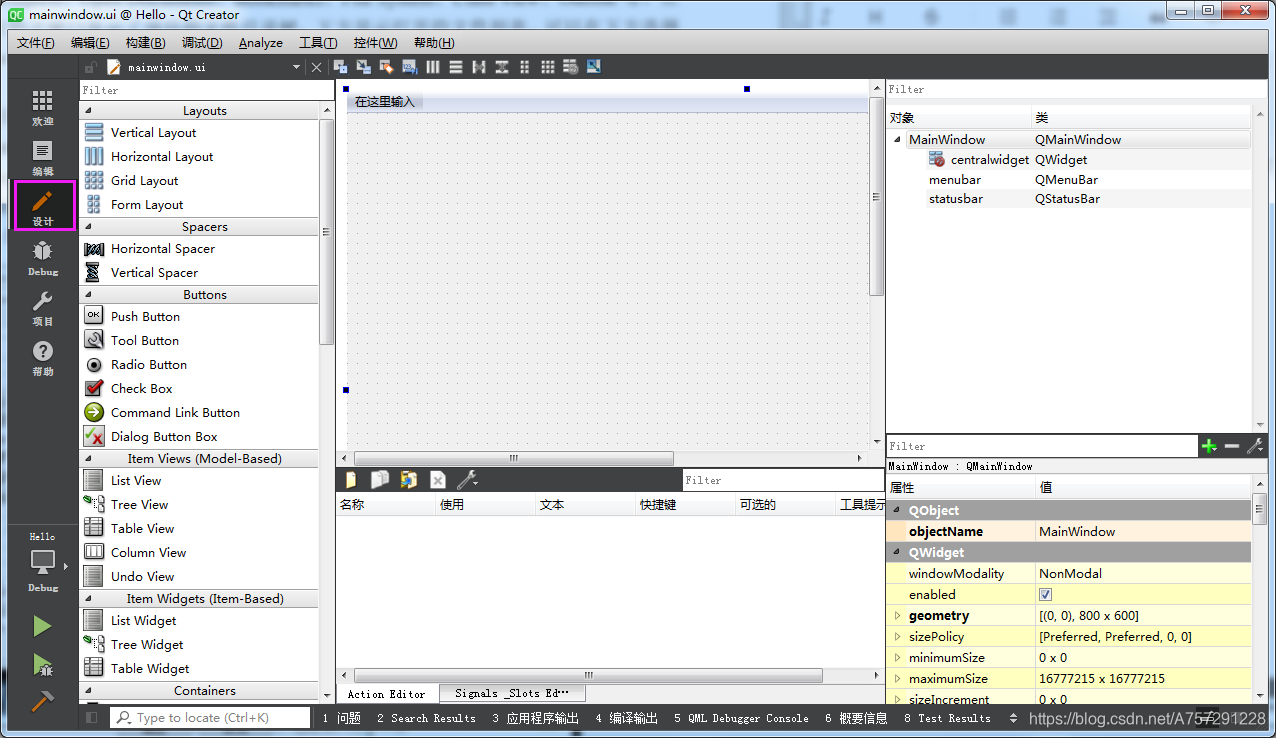Screen dimensions: 1276x738
Task: Open 项目 (Projects) mode
Action: [42, 308]
